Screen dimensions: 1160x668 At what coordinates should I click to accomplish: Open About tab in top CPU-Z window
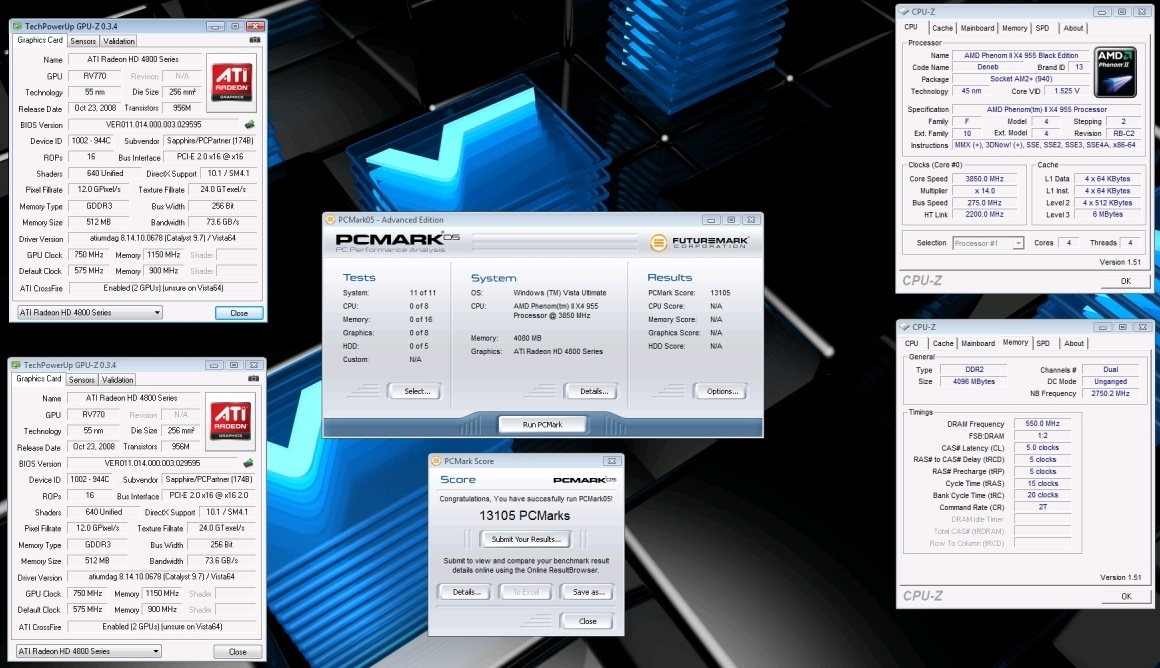pyautogui.click(x=1073, y=28)
